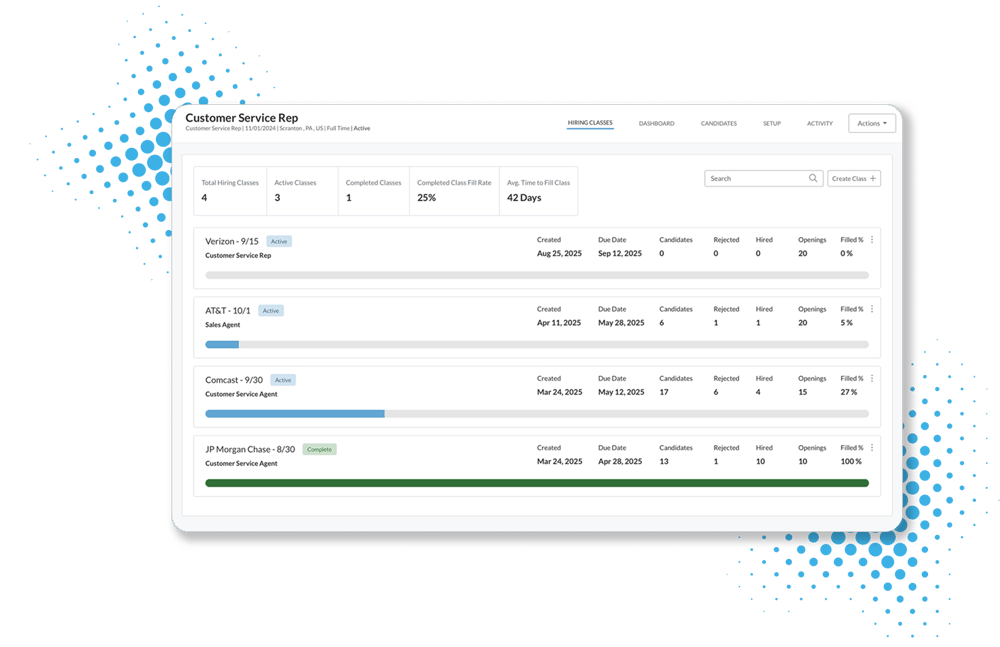Open the AT&T row three-dot menu

point(872,309)
